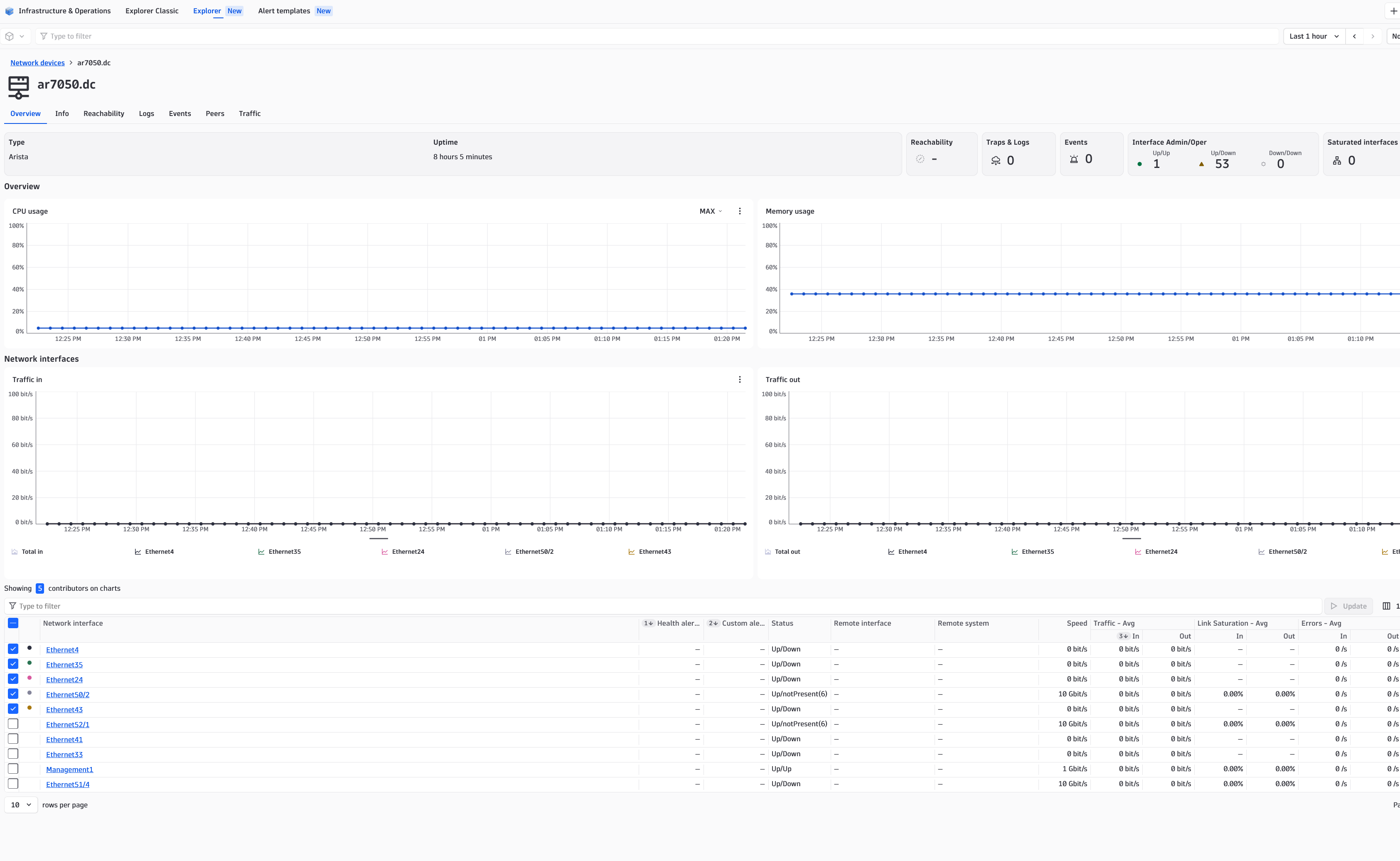1400x861 pixels.
Task: Click the Saturated interfaces icon
Action: [1337, 160]
